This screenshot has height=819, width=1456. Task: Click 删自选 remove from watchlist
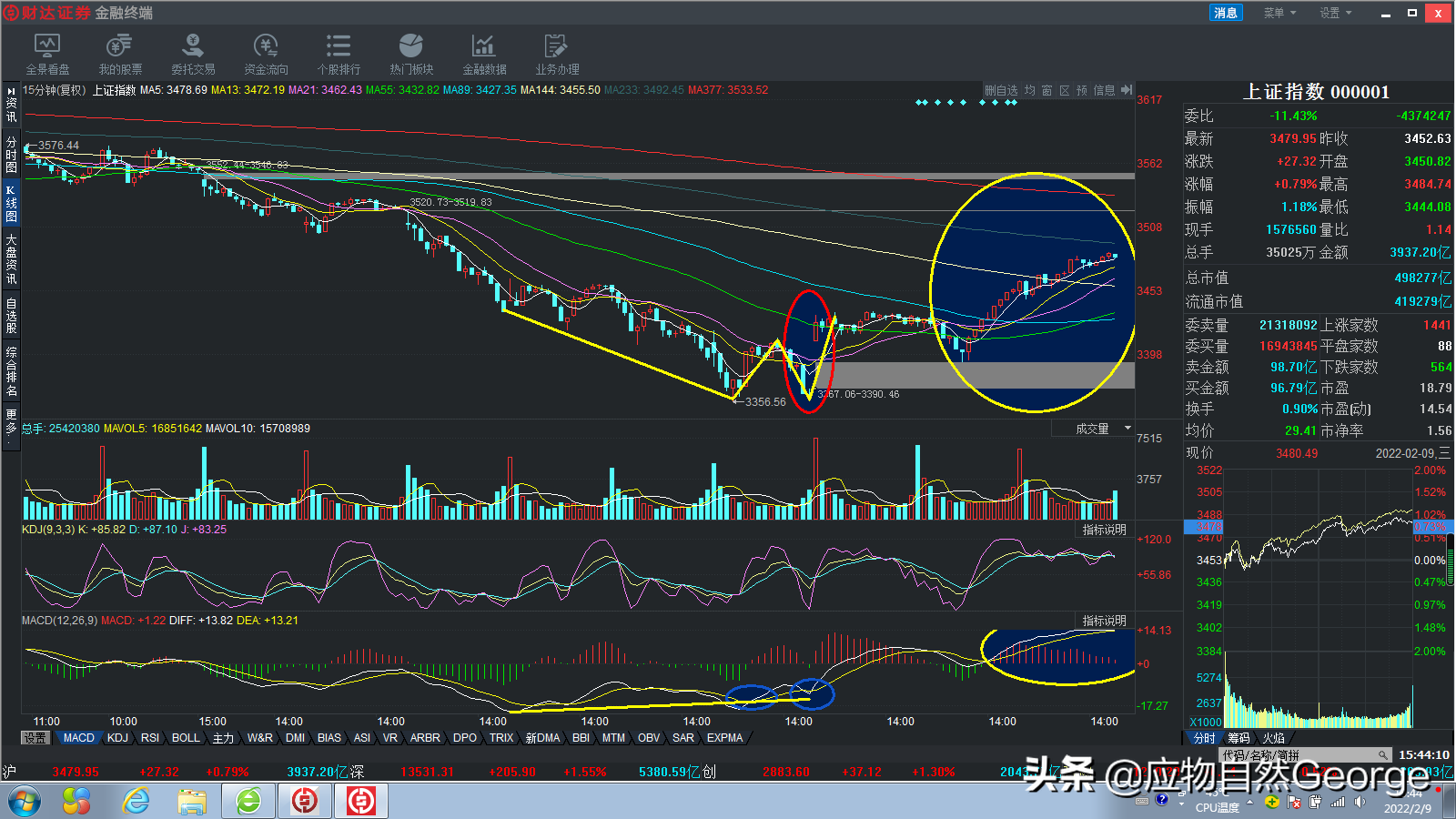pos(1001,90)
